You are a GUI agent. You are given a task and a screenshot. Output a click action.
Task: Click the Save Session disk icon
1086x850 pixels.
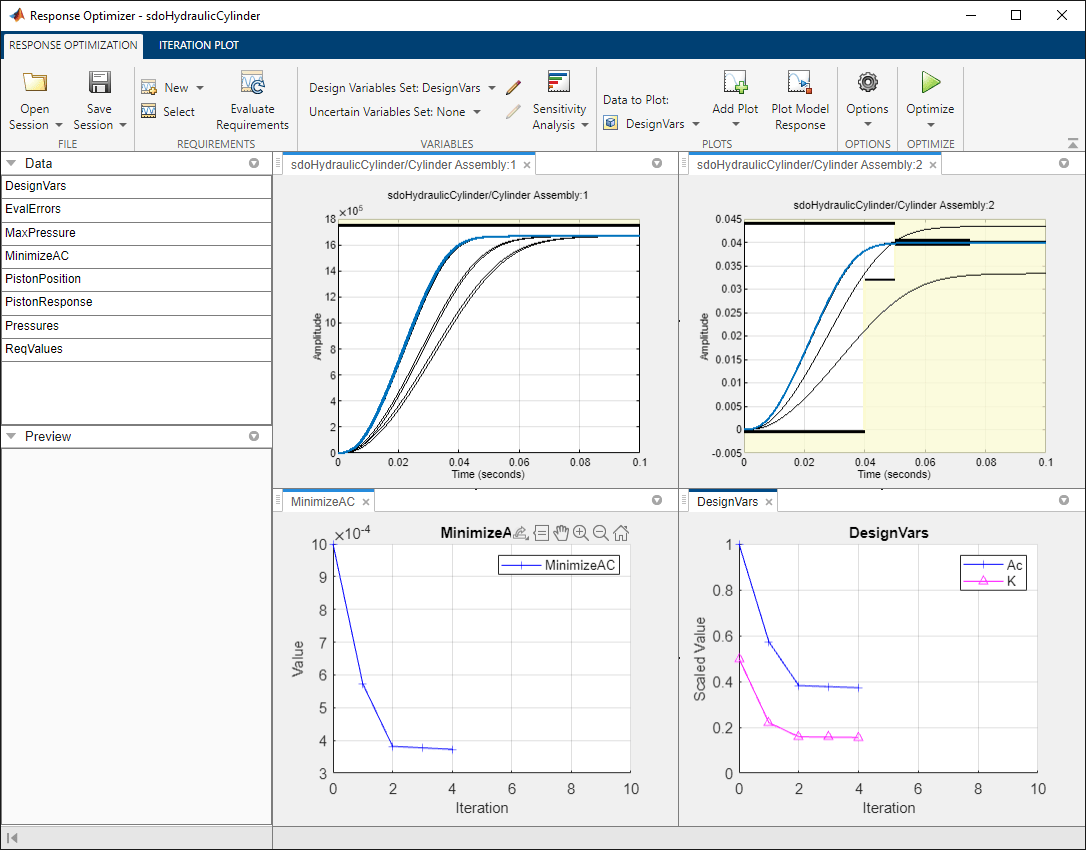click(x=100, y=83)
